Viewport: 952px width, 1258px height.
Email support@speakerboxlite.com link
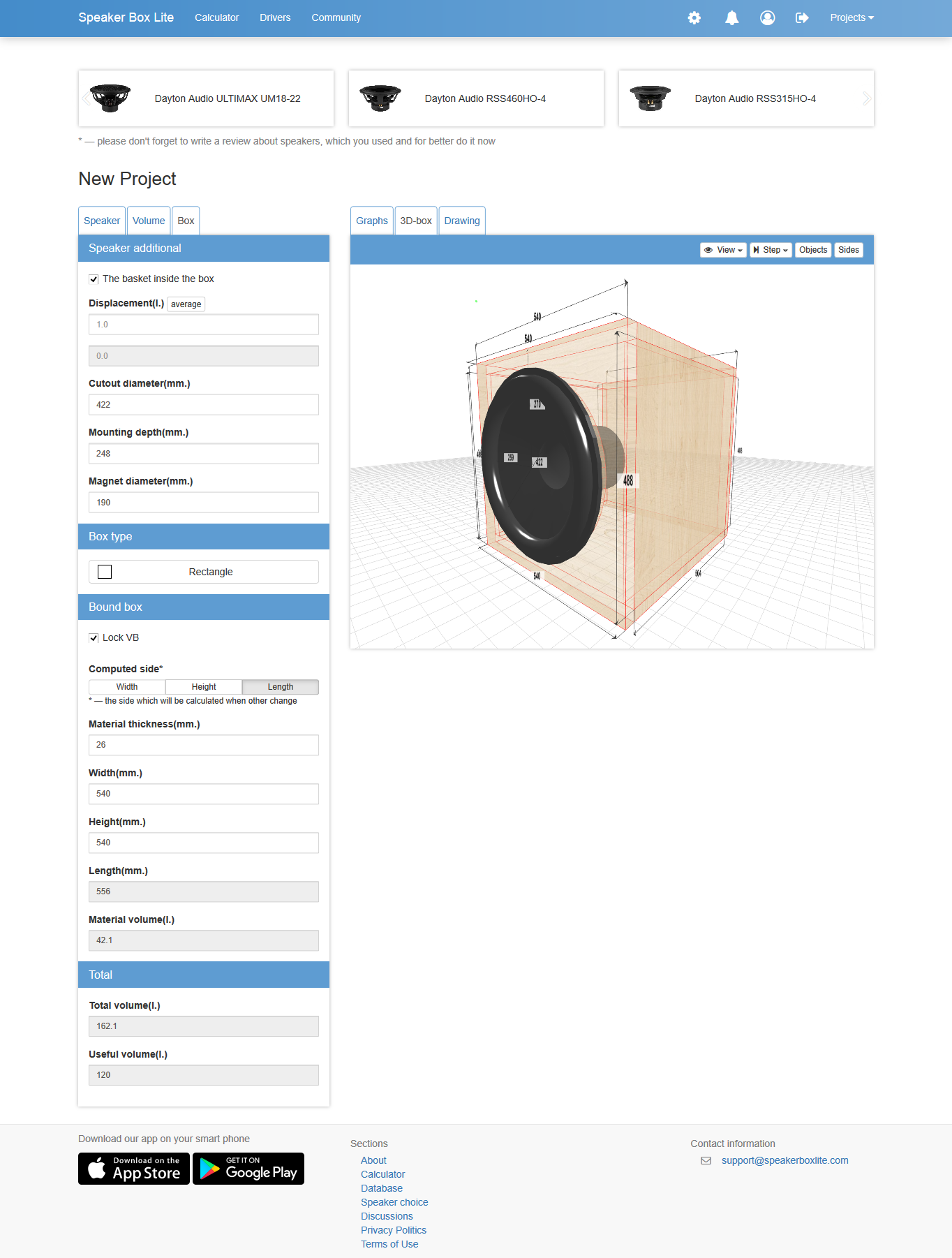[x=784, y=1160]
